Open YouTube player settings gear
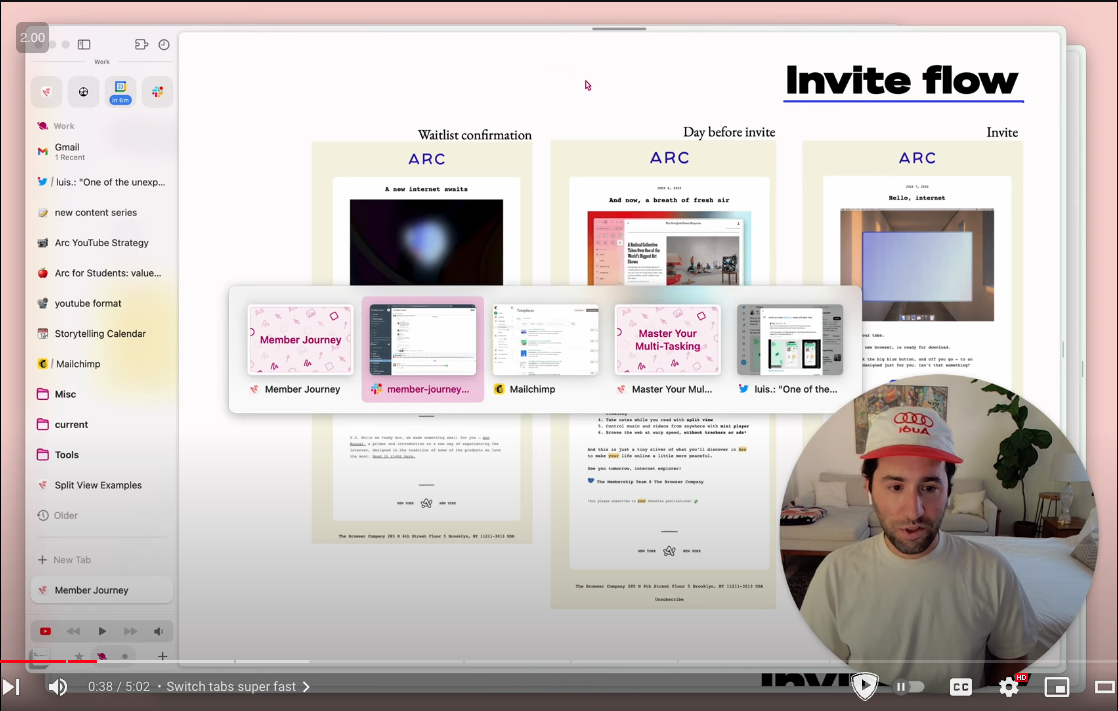Viewport: 1118px width, 711px height. 1009,687
